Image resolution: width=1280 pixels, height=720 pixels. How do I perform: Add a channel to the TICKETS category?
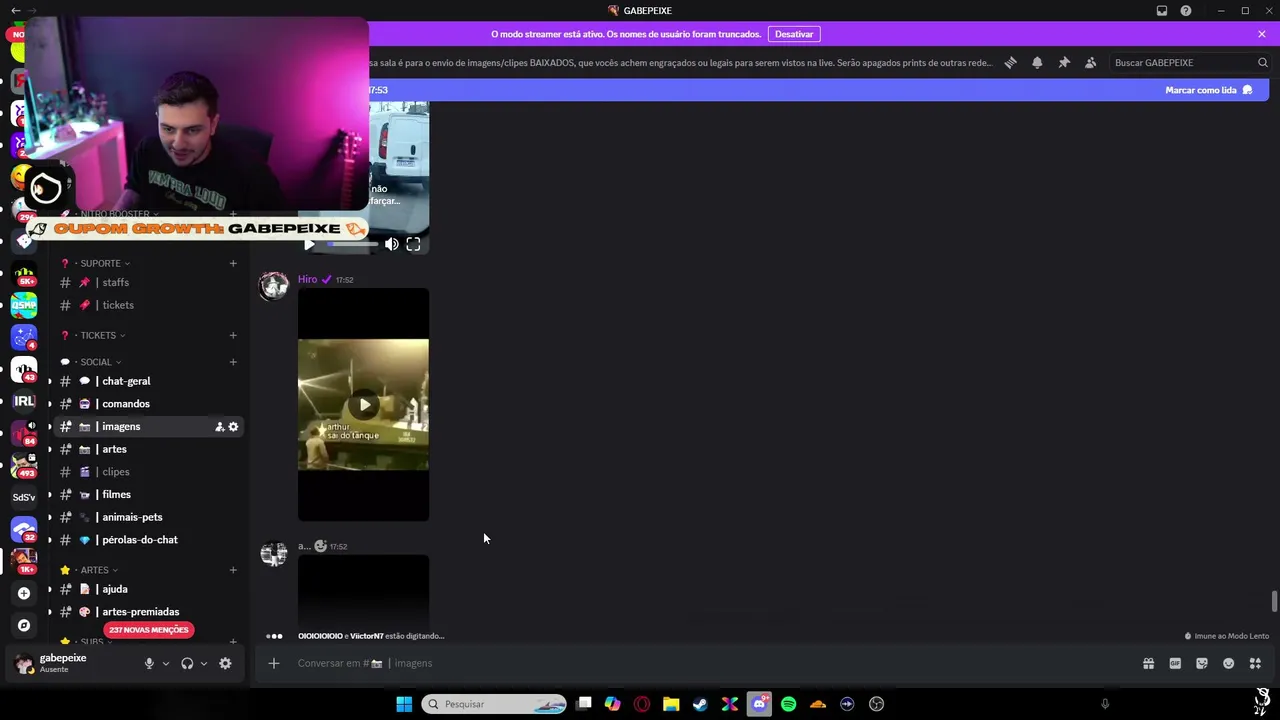point(233,335)
